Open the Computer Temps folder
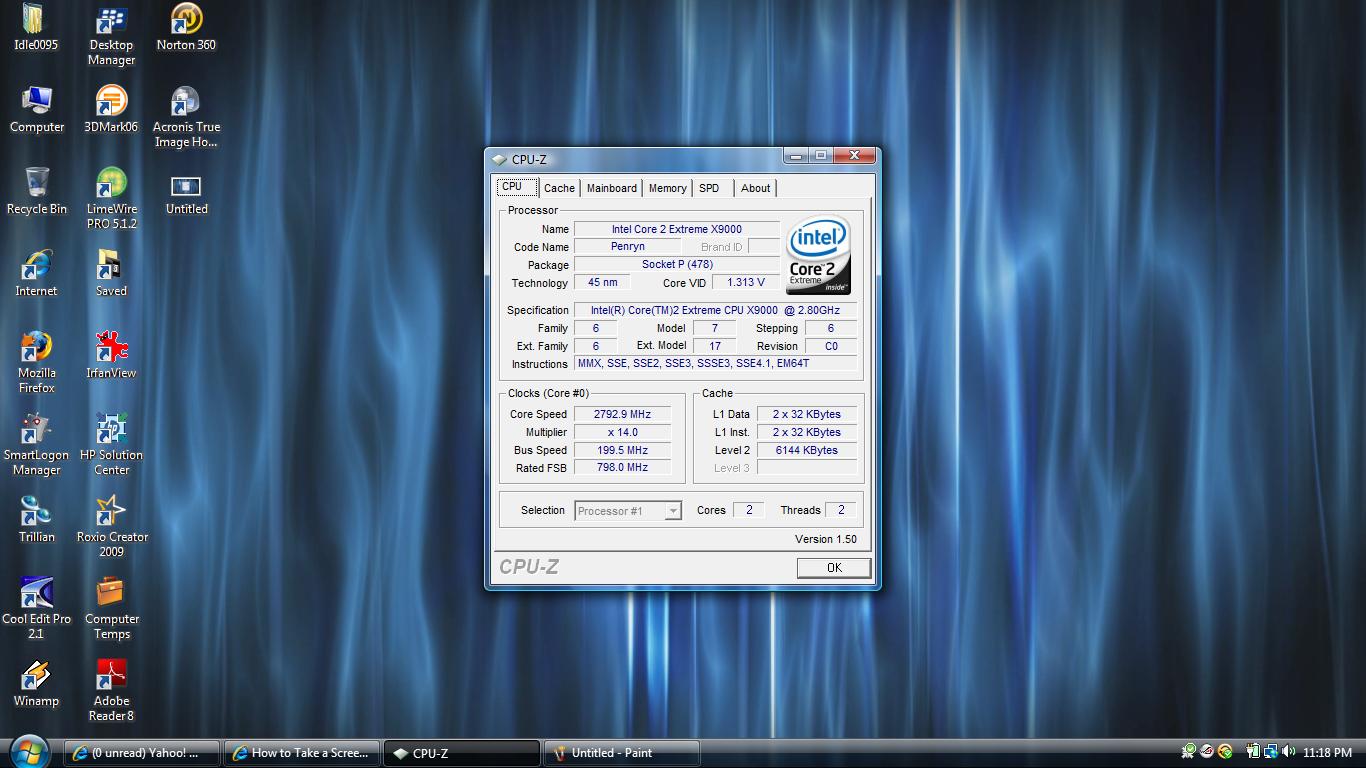Viewport: 1366px width, 768px height. pyautogui.click(x=111, y=608)
